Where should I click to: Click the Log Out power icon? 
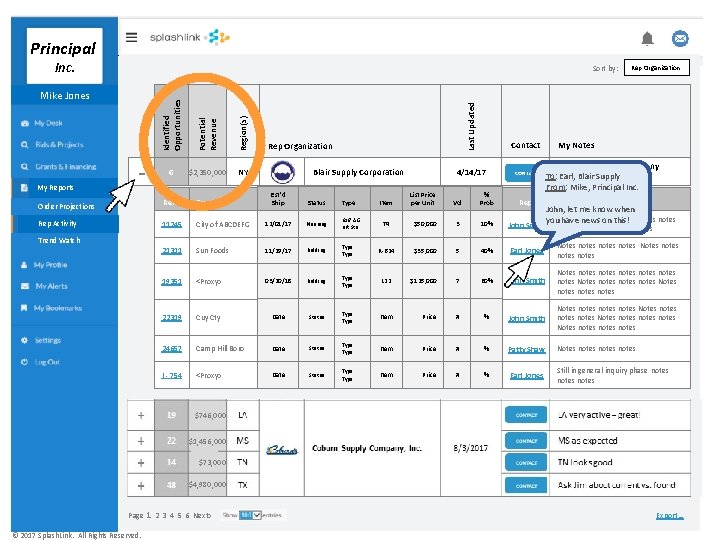tap(24, 362)
